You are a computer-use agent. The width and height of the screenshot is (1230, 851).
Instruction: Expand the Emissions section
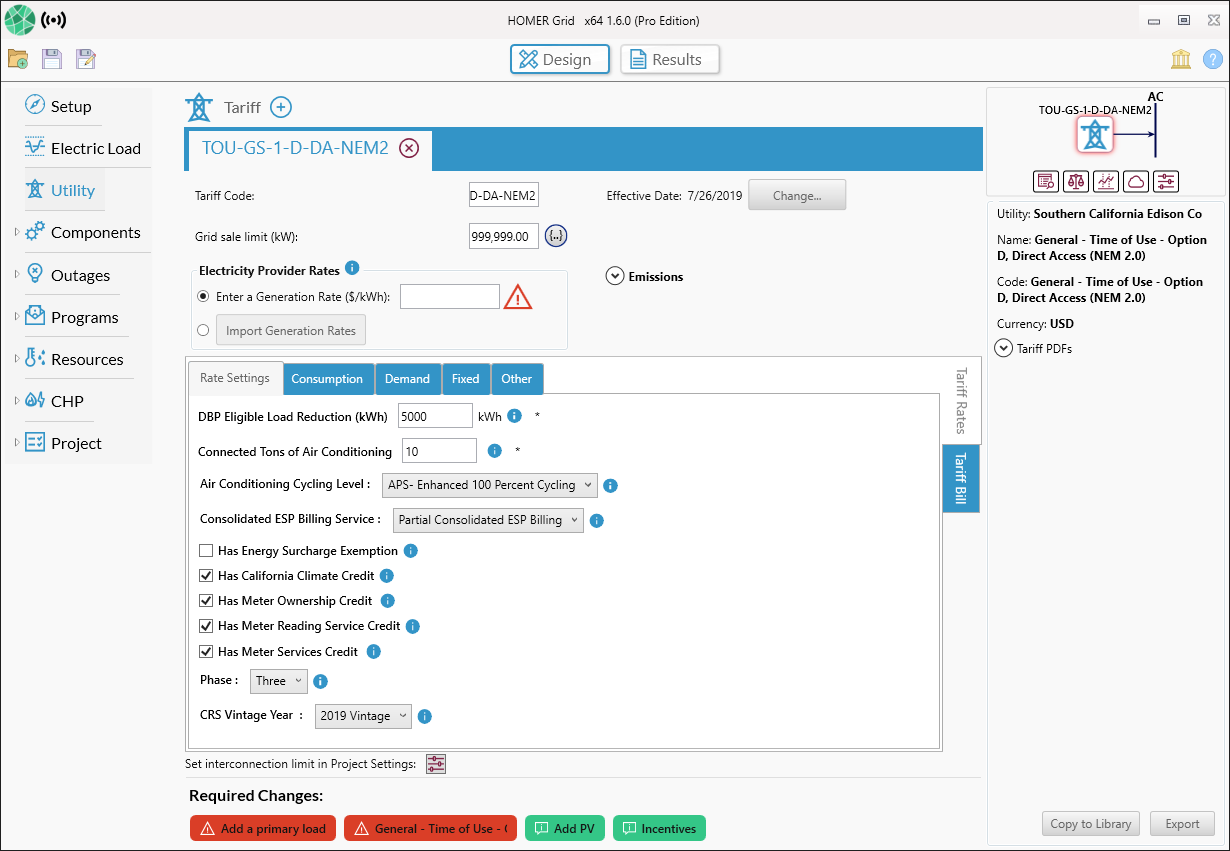pos(615,277)
